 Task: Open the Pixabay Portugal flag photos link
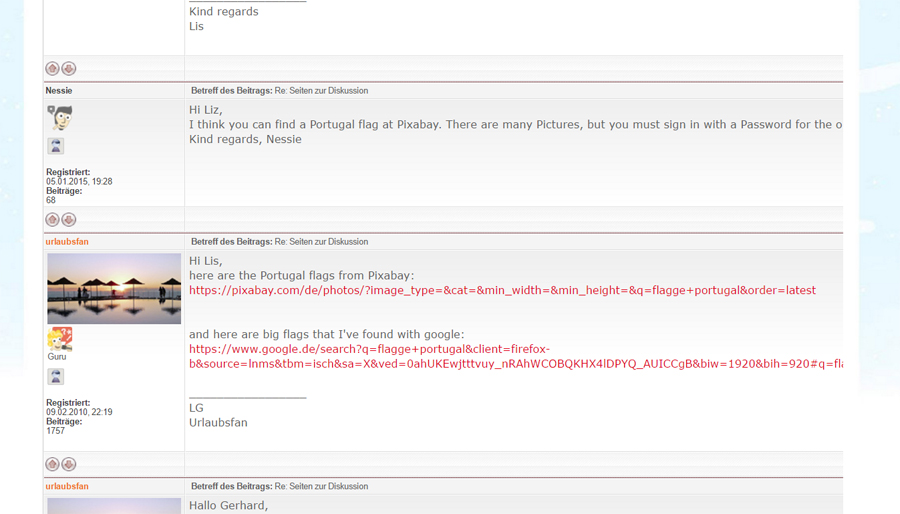pos(502,290)
